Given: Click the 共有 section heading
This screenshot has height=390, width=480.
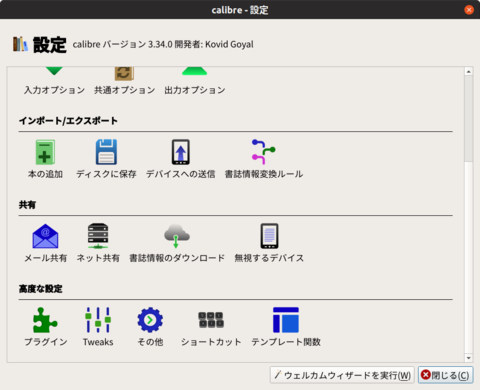Looking at the screenshot, I should tap(27, 205).
